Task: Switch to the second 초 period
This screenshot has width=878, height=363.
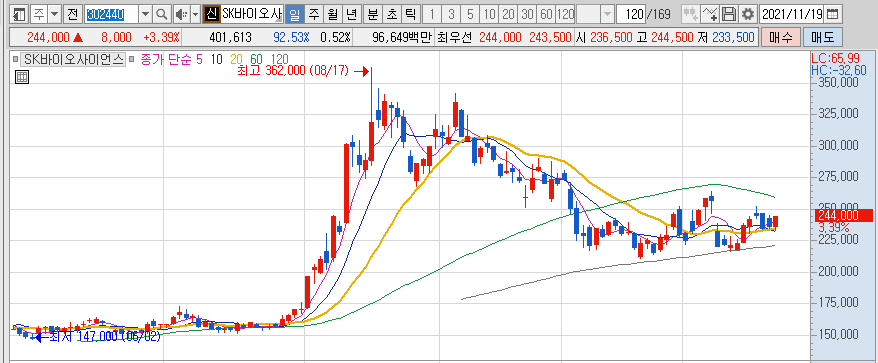Action: [x=391, y=14]
